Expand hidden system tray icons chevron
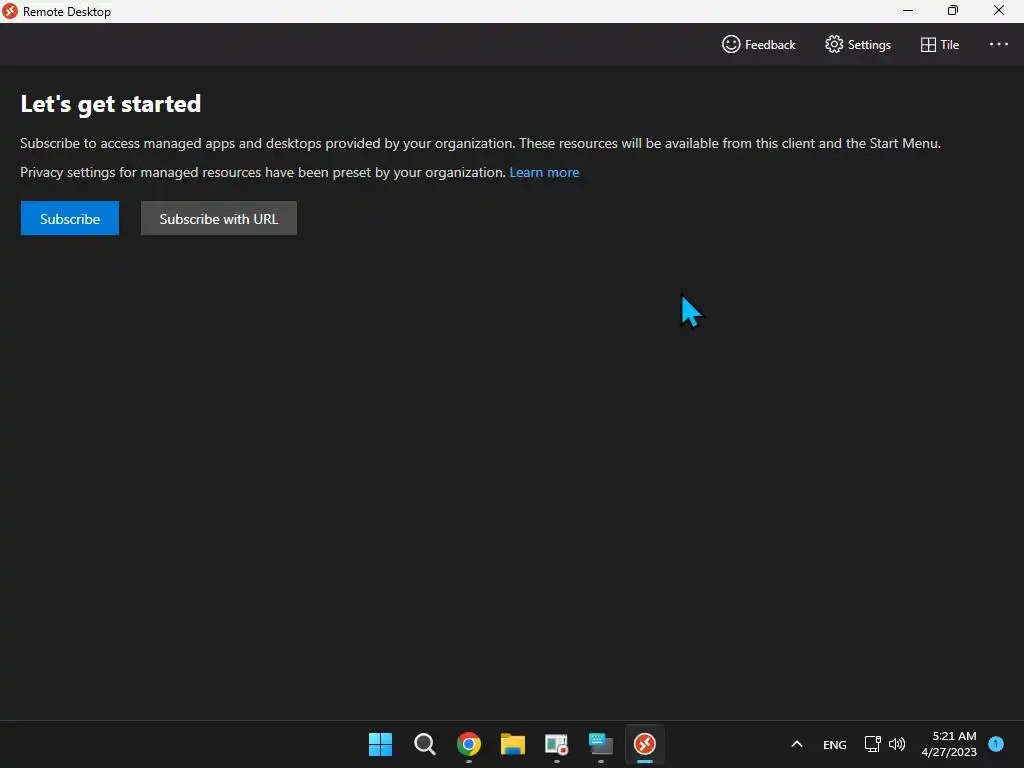The width and height of the screenshot is (1024, 768). click(797, 744)
